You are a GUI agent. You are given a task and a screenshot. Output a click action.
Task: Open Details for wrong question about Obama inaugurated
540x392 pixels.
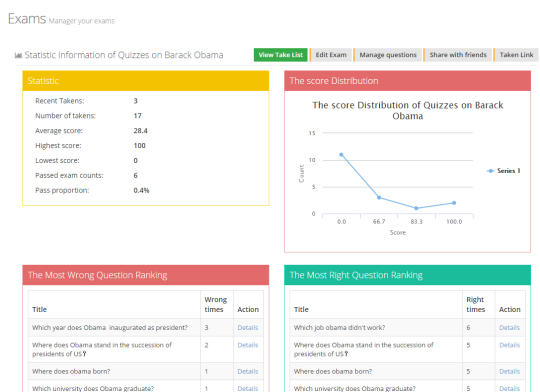coord(248,328)
